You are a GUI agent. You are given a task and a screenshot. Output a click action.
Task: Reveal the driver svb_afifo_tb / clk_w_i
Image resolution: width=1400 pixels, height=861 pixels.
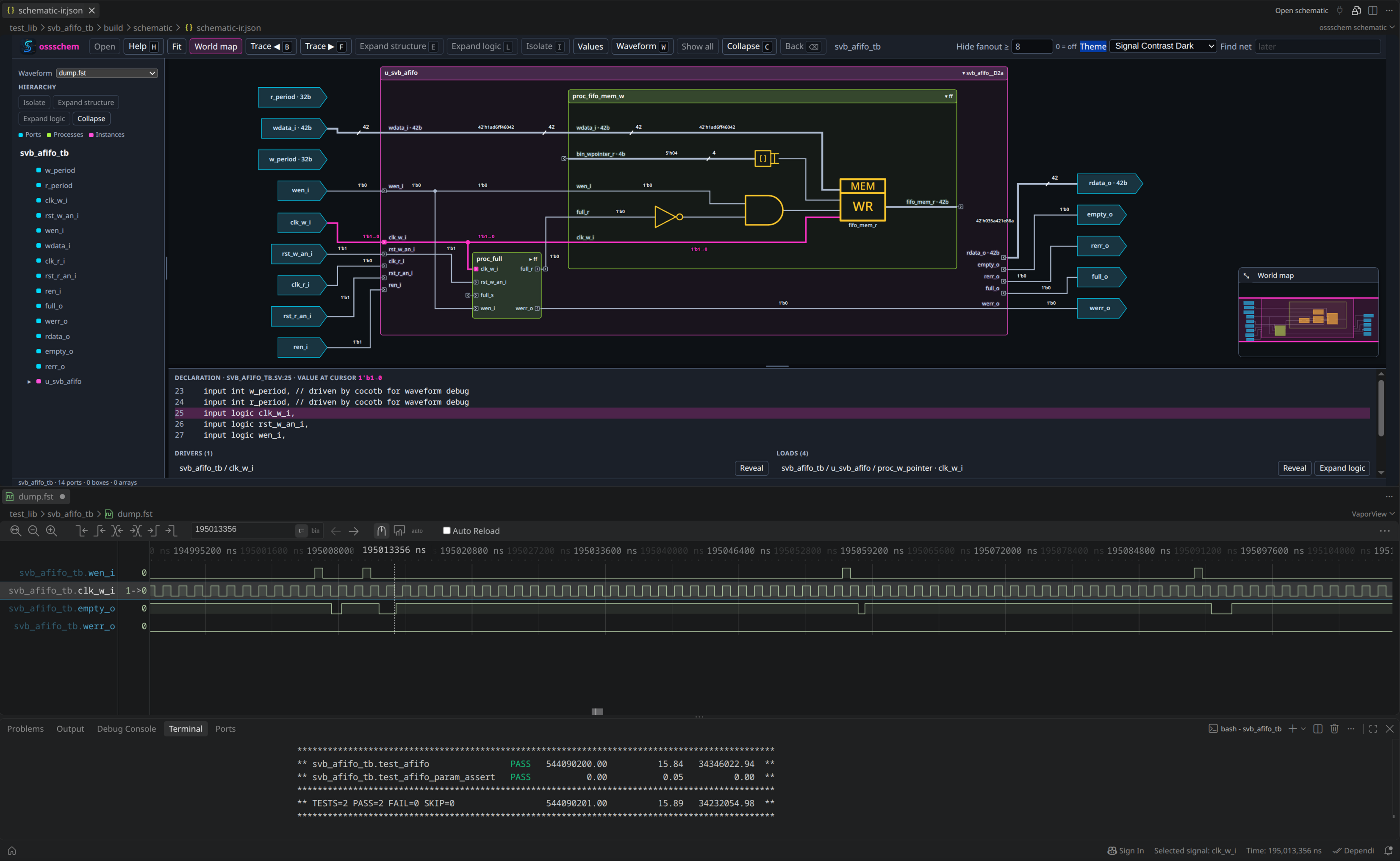751,468
